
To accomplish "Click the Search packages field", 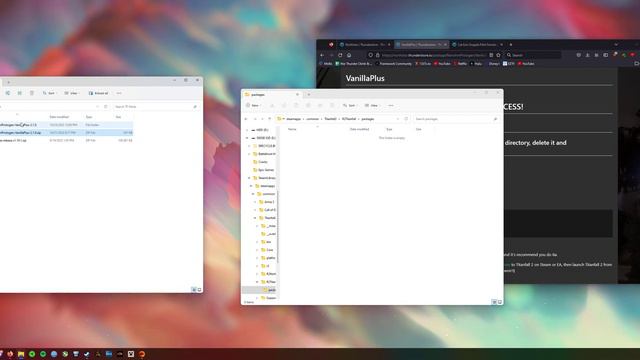I will click(x=455, y=119).
